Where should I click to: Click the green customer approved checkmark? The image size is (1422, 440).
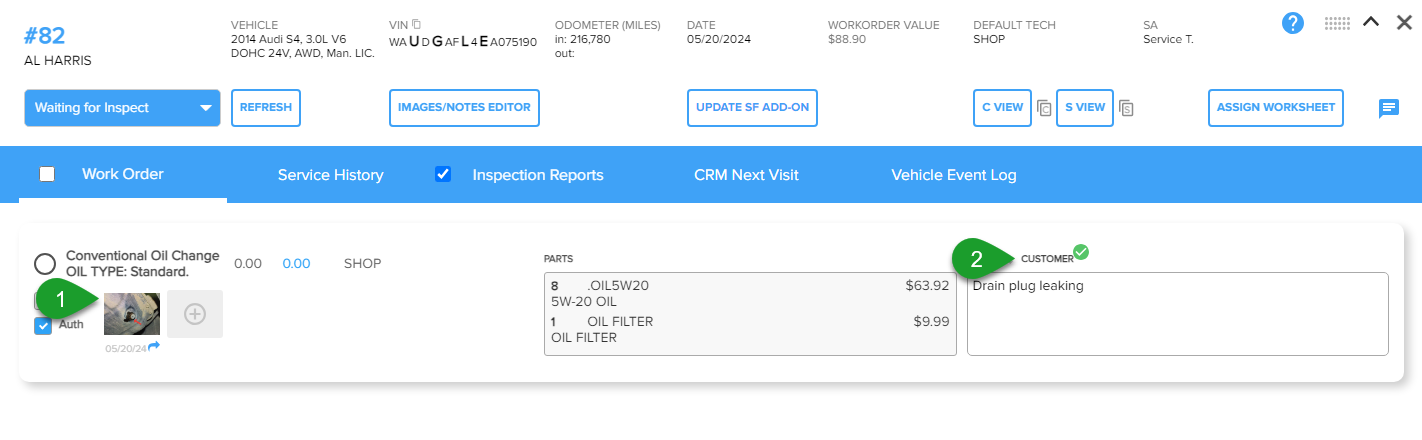pyautogui.click(x=1081, y=252)
